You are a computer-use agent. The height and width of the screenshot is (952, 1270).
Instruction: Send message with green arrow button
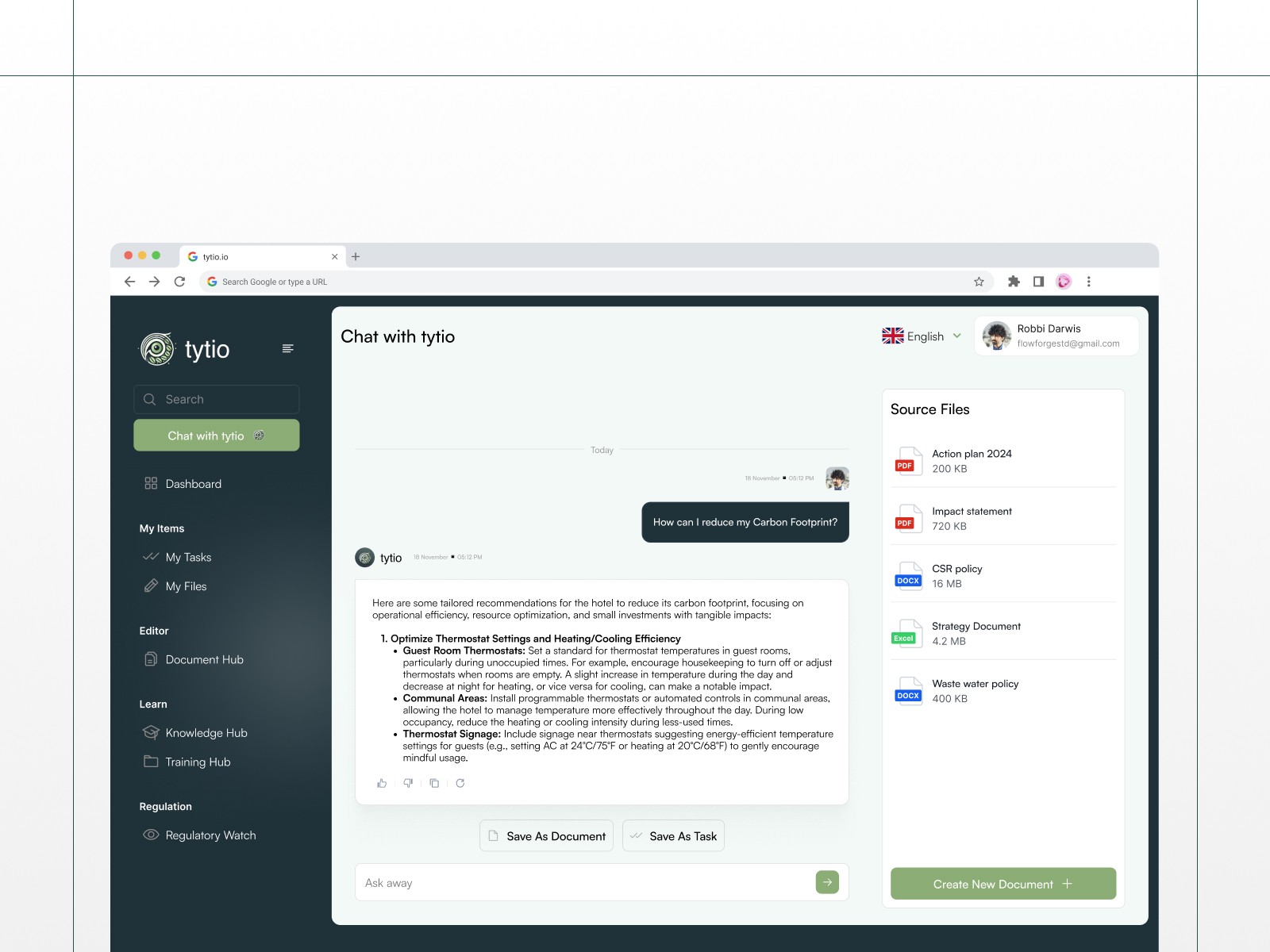click(x=827, y=882)
